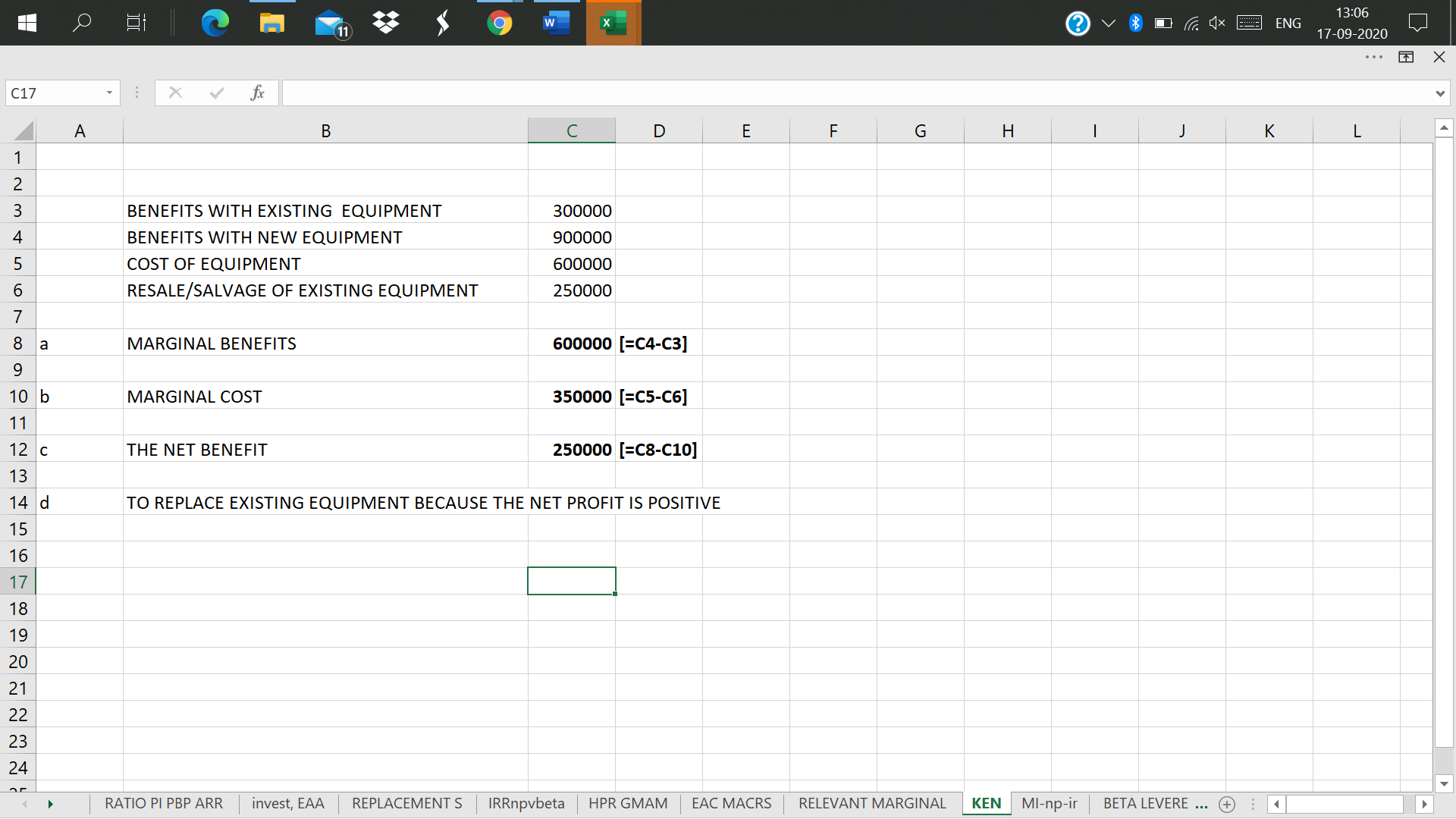
Task: Expand the formula bar chevron
Action: pos(1439,93)
